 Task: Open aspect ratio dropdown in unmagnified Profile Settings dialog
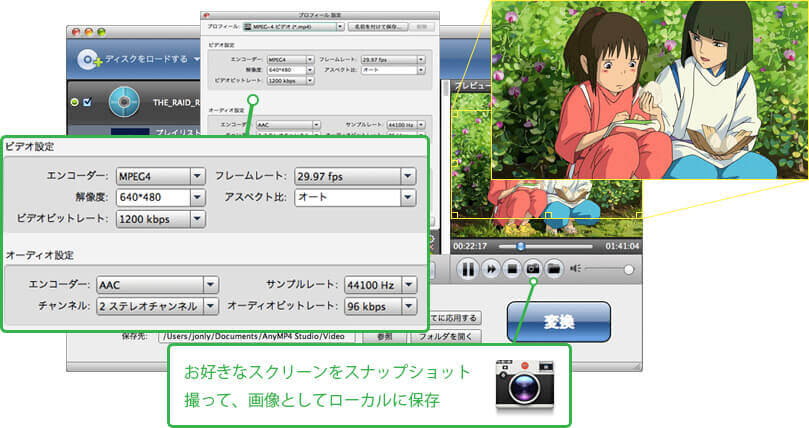click(393, 70)
